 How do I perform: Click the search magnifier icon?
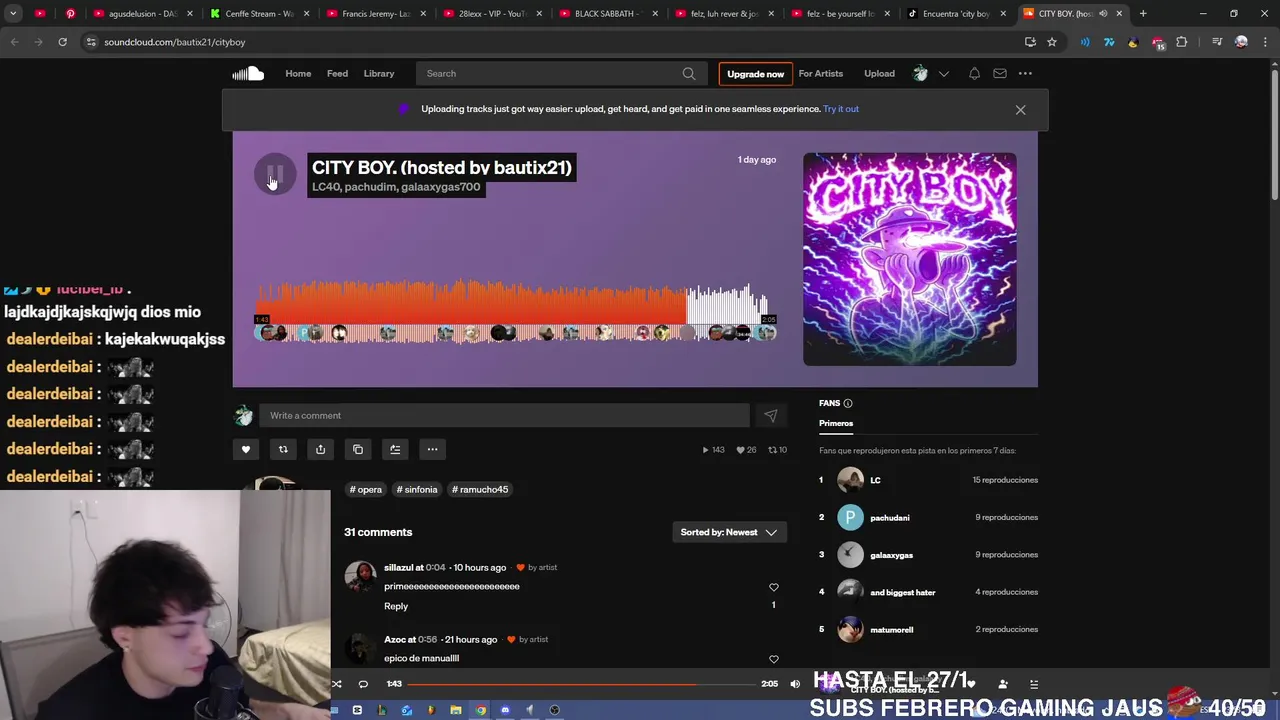point(689,73)
